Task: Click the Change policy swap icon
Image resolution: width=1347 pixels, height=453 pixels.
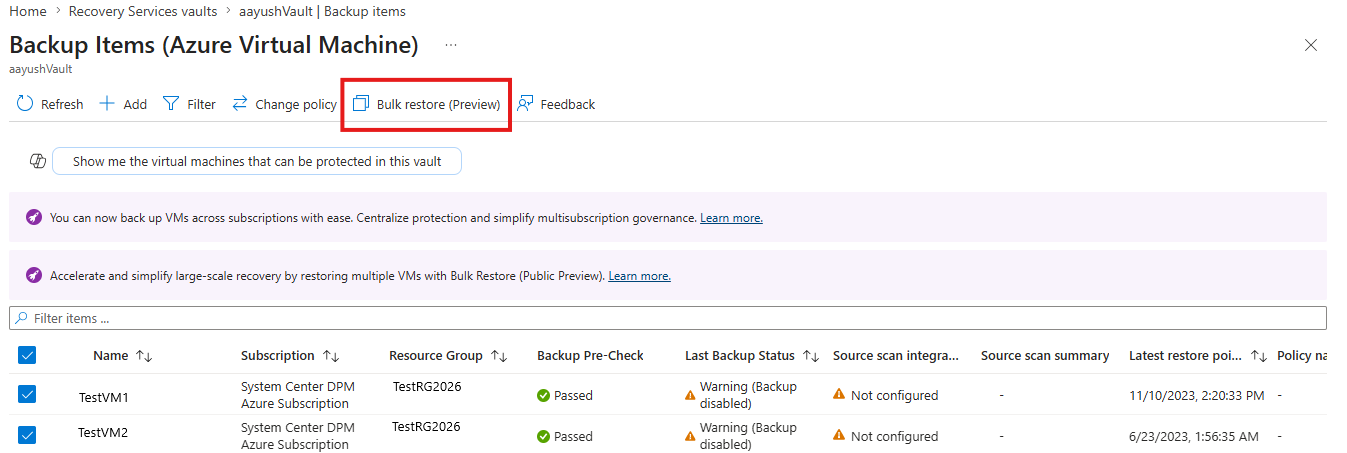Action: (x=239, y=104)
